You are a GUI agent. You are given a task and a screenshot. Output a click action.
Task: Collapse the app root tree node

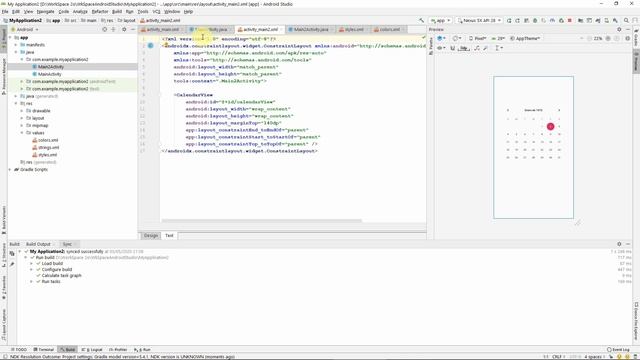click(10, 38)
